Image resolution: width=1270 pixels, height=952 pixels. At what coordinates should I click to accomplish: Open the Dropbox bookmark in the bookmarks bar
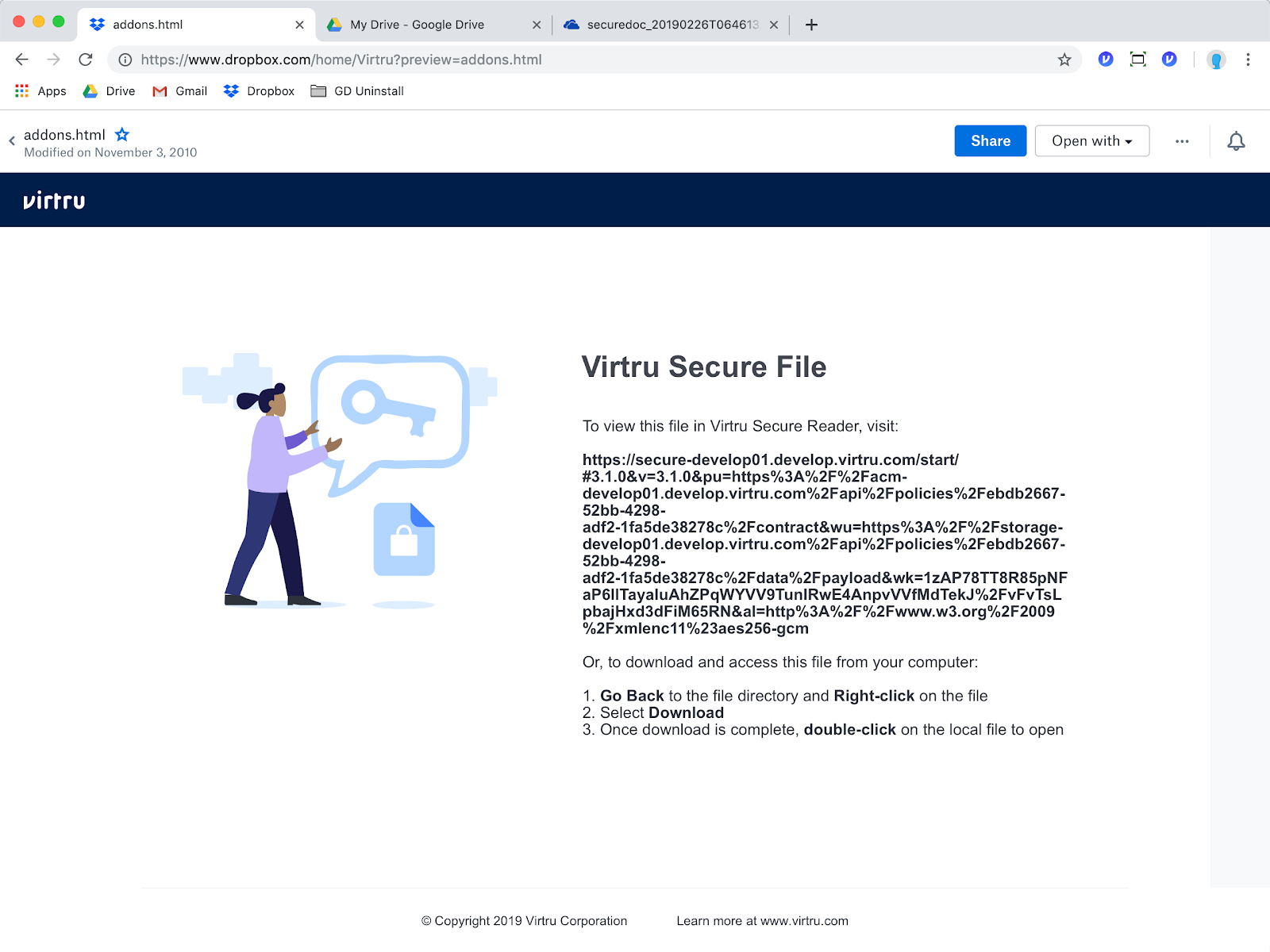[x=258, y=90]
